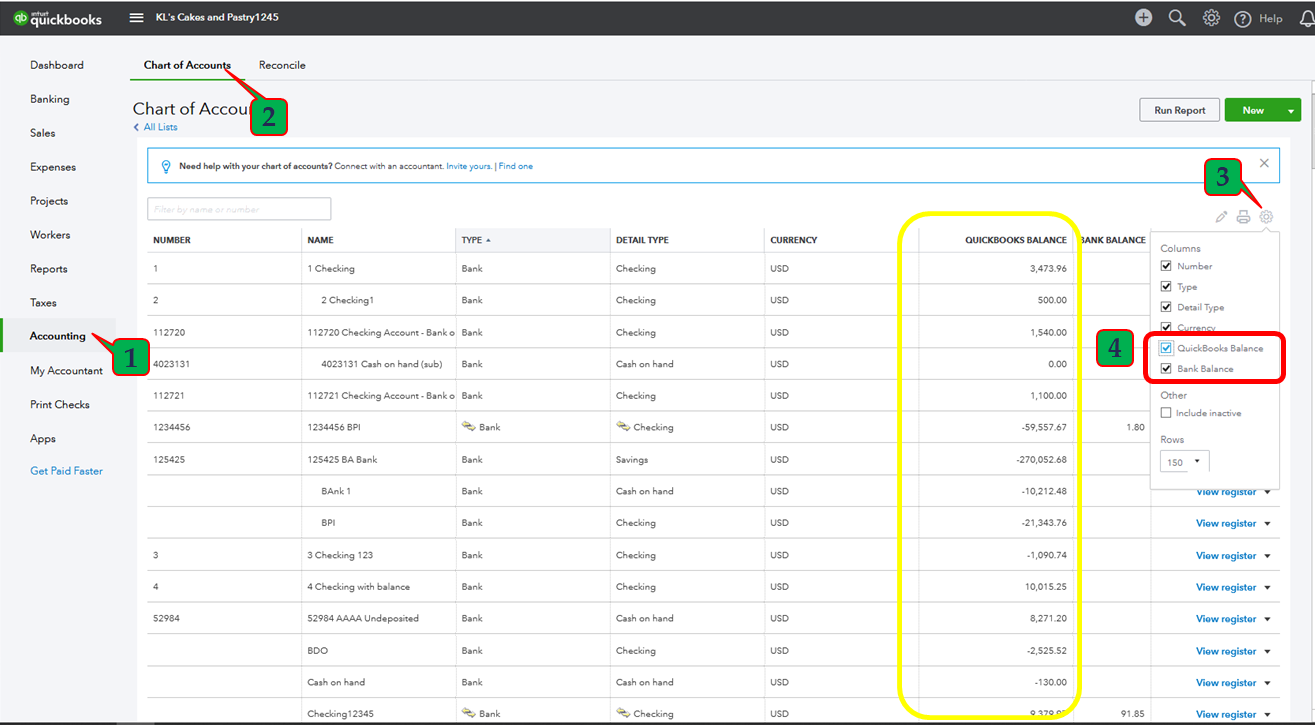Open the search magnifier icon
This screenshot has width=1315, height=725.
click(1177, 18)
